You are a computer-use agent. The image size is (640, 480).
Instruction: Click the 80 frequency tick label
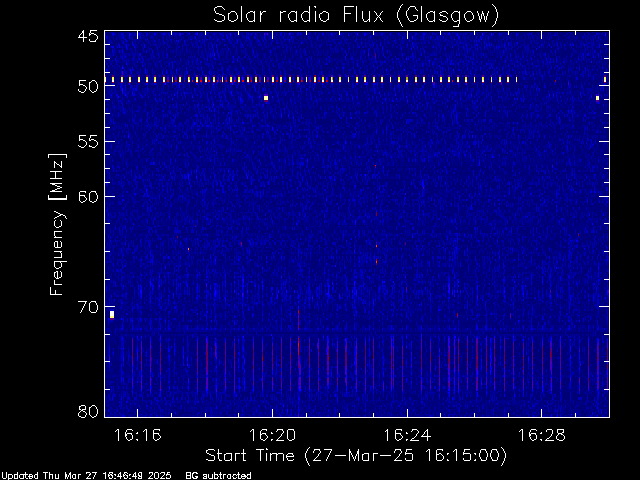pyautogui.click(x=88, y=411)
